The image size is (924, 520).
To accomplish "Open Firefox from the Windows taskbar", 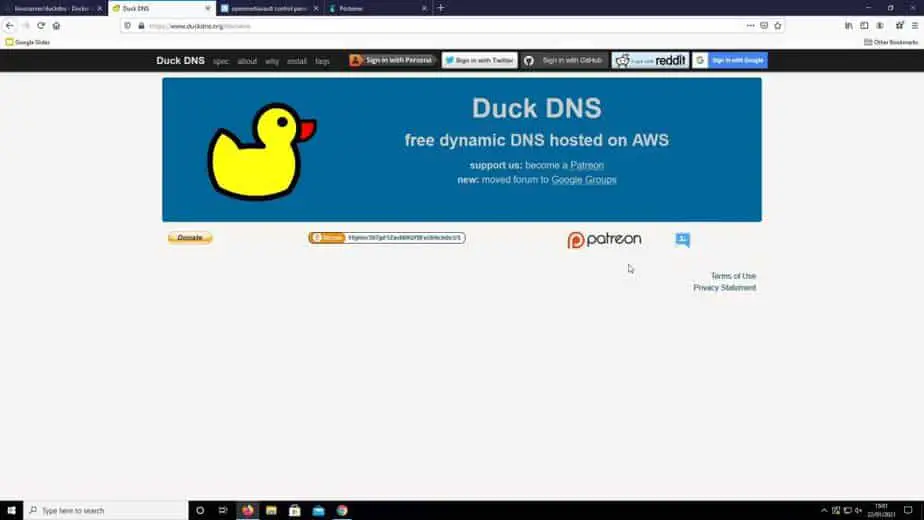I will 248,510.
